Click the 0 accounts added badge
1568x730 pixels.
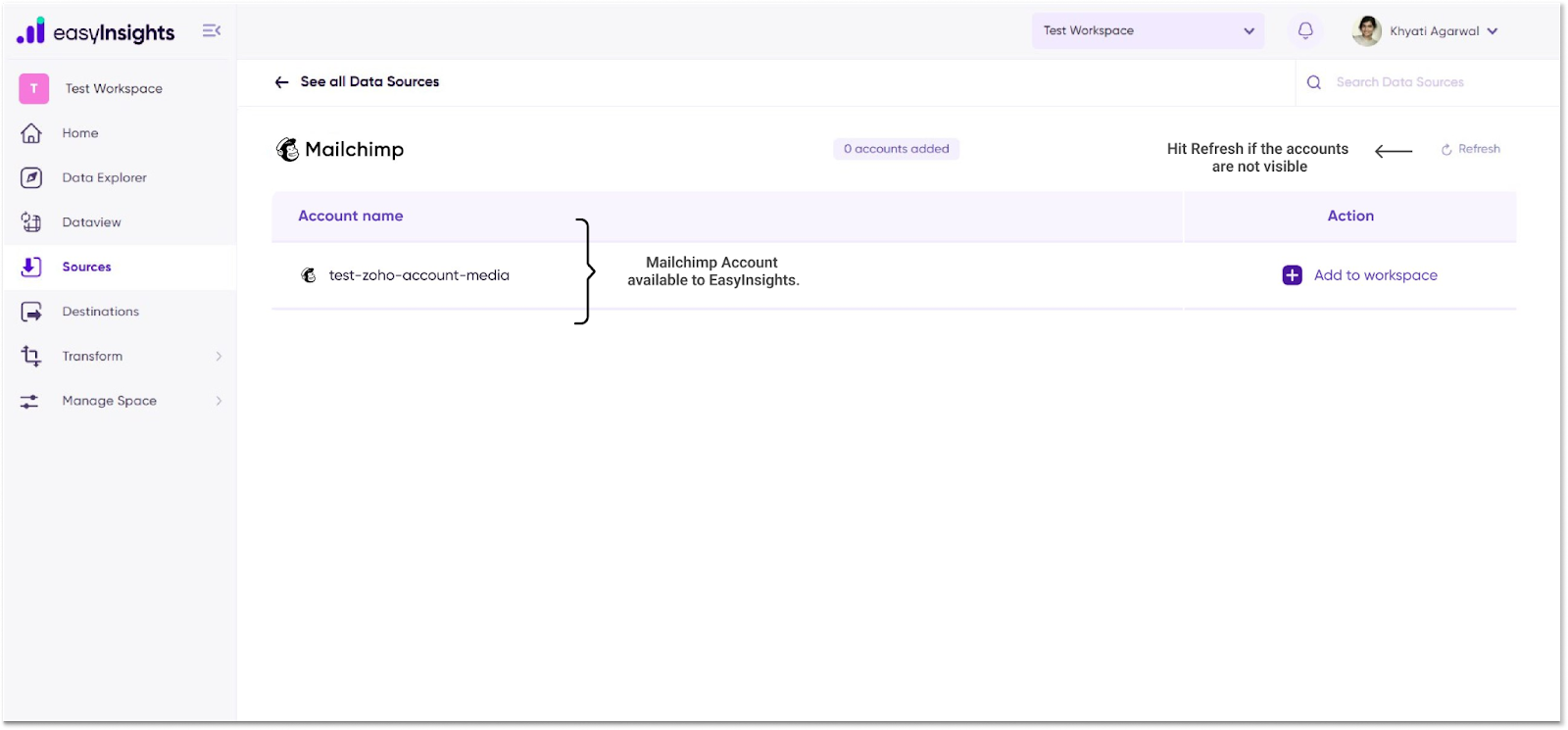click(897, 149)
